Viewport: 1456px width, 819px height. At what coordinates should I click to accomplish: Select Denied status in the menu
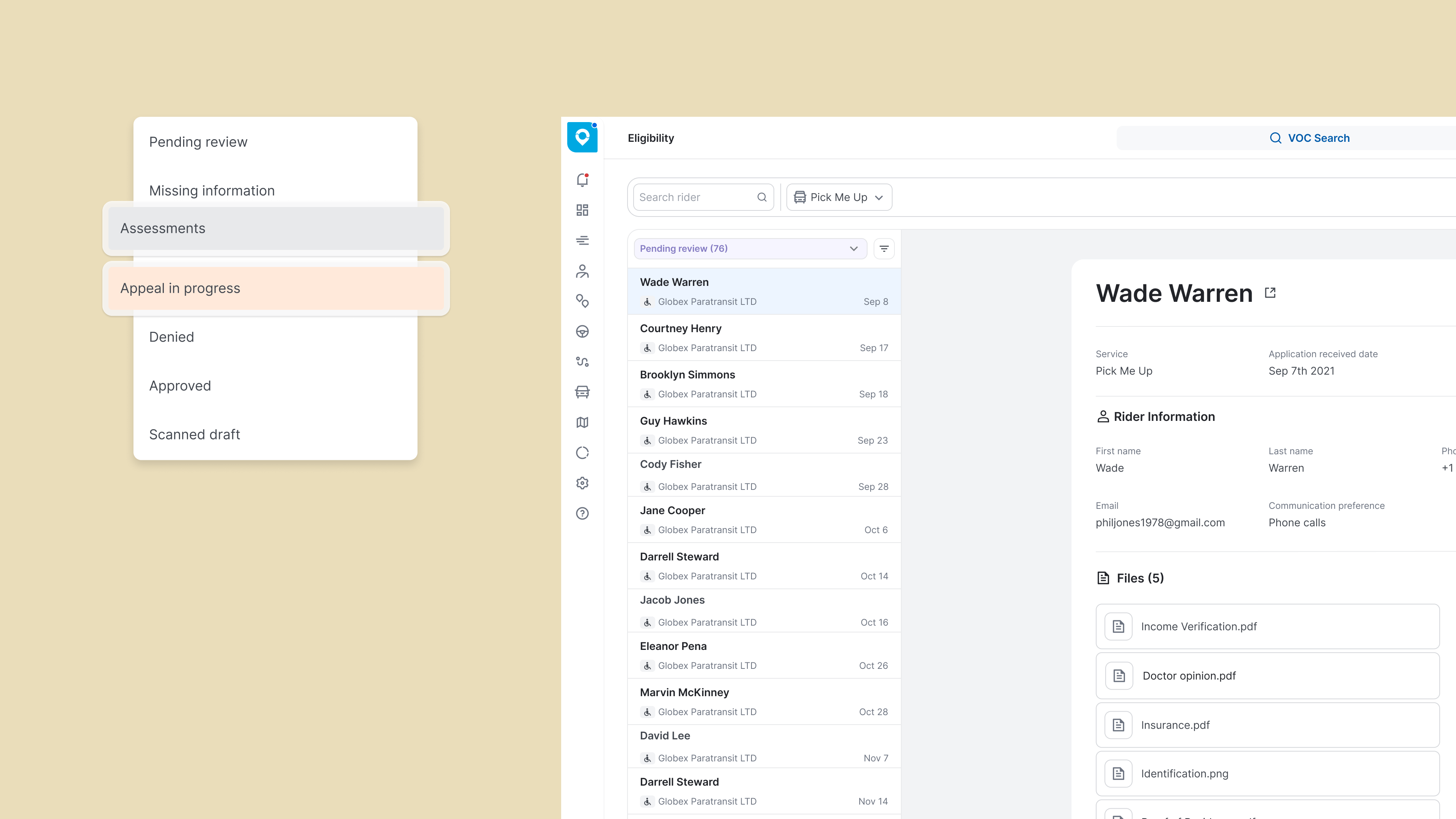[172, 337]
